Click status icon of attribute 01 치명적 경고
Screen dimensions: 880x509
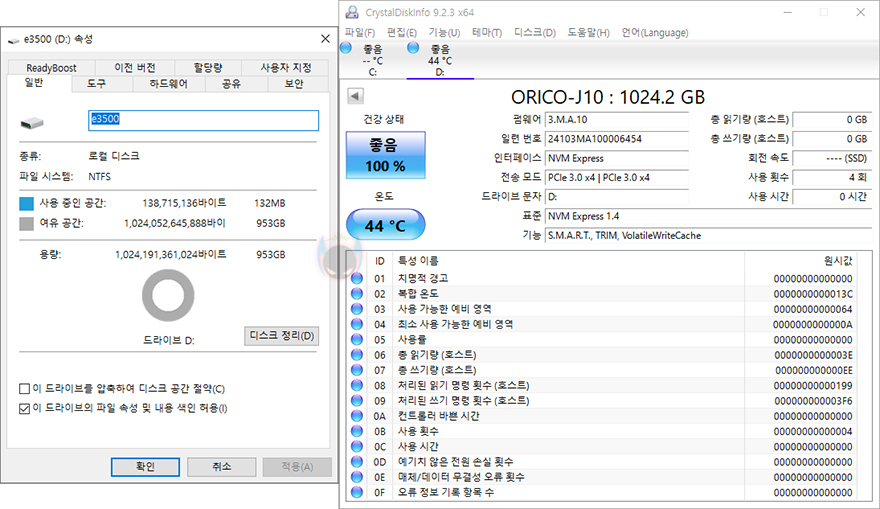point(356,278)
